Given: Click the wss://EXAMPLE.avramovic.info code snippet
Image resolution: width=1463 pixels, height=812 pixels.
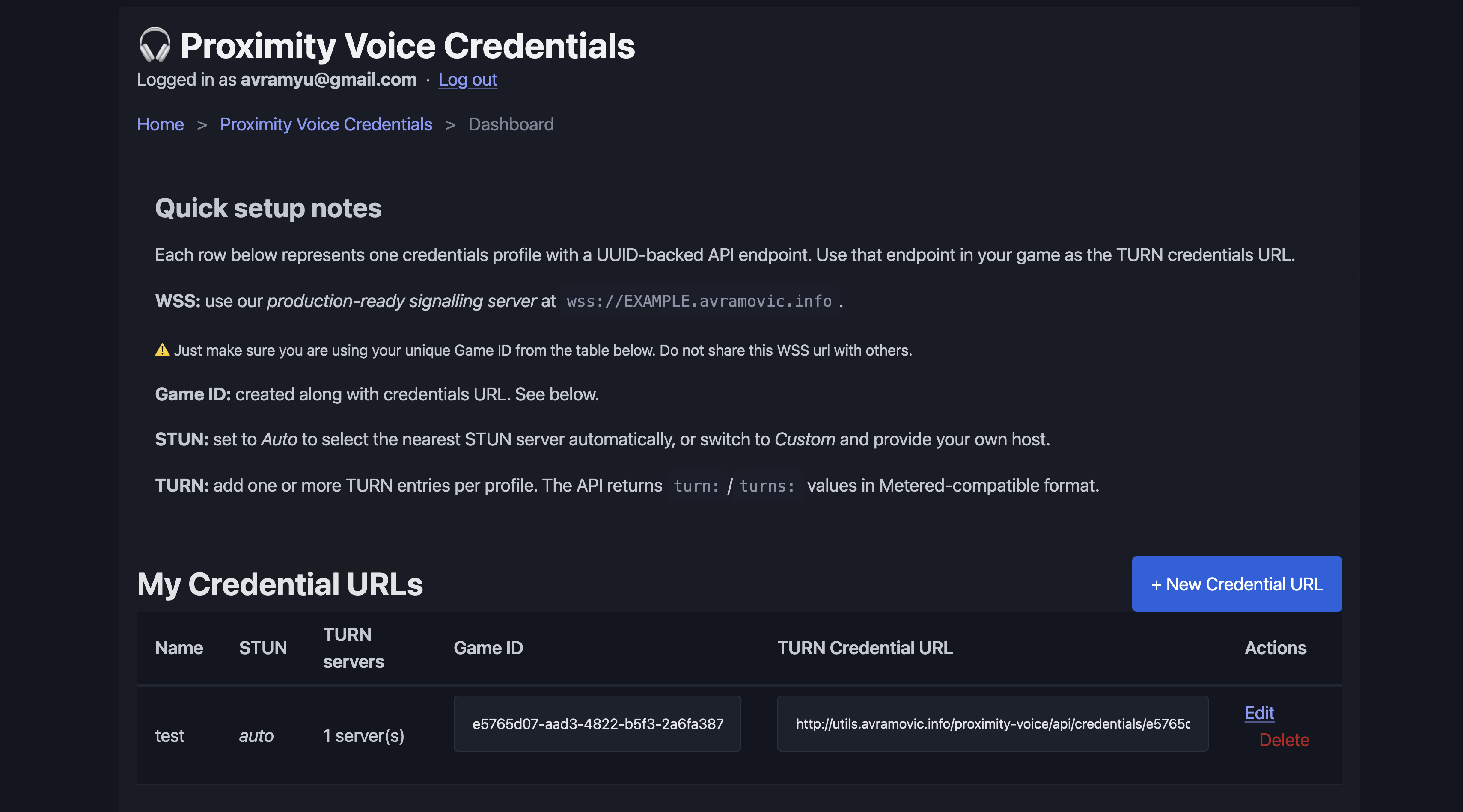Looking at the screenshot, I should 699,301.
